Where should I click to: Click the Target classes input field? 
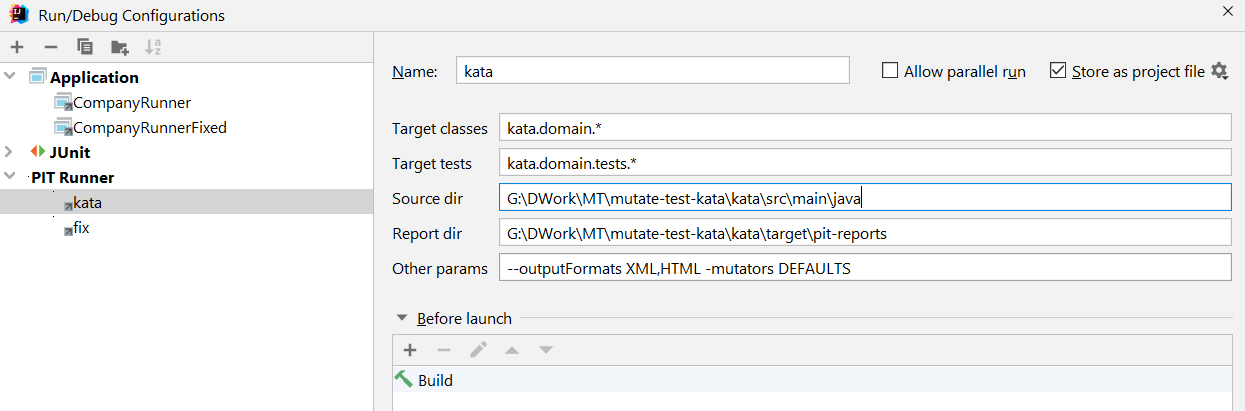tap(863, 128)
